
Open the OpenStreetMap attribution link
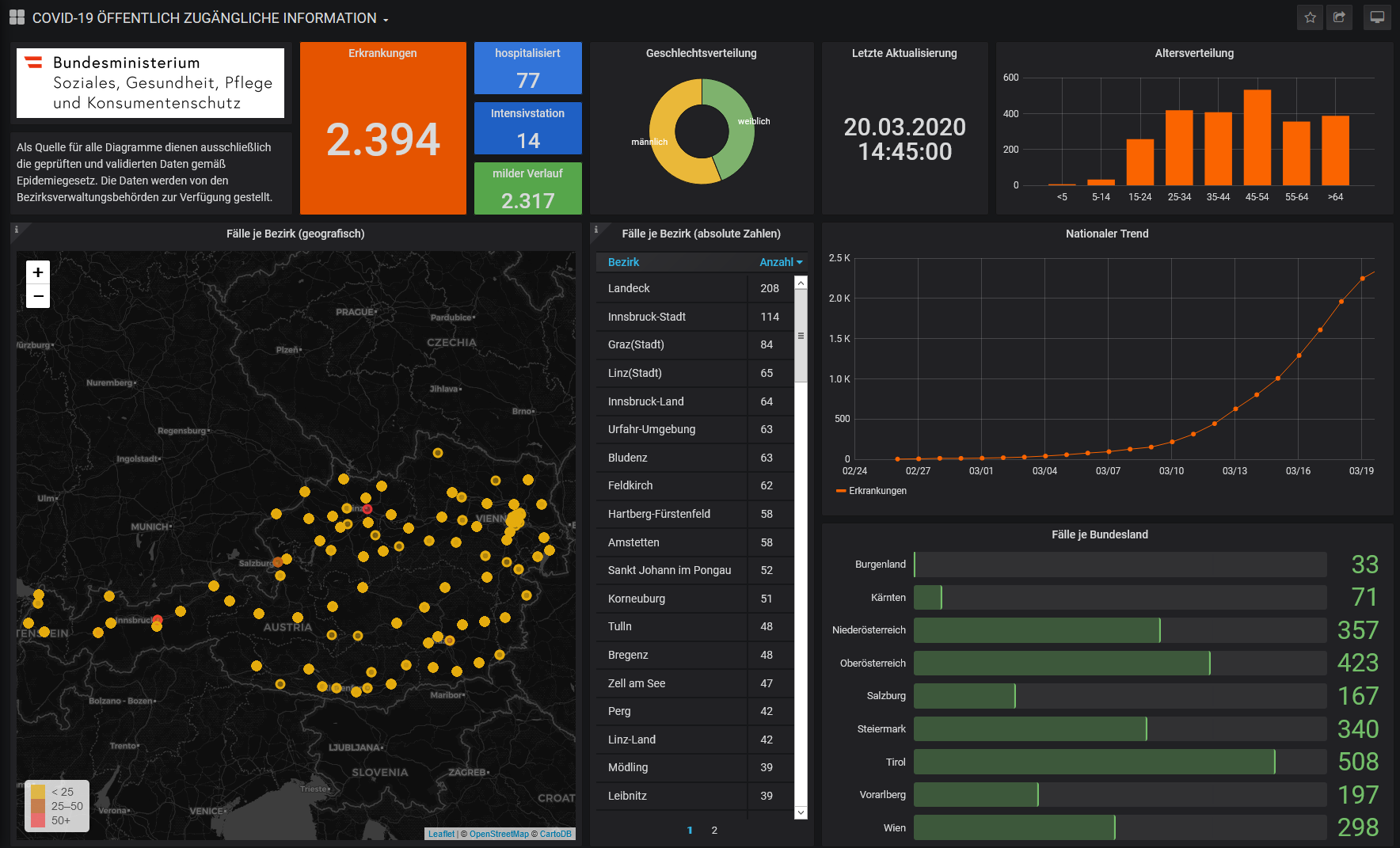tap(499, 834)
